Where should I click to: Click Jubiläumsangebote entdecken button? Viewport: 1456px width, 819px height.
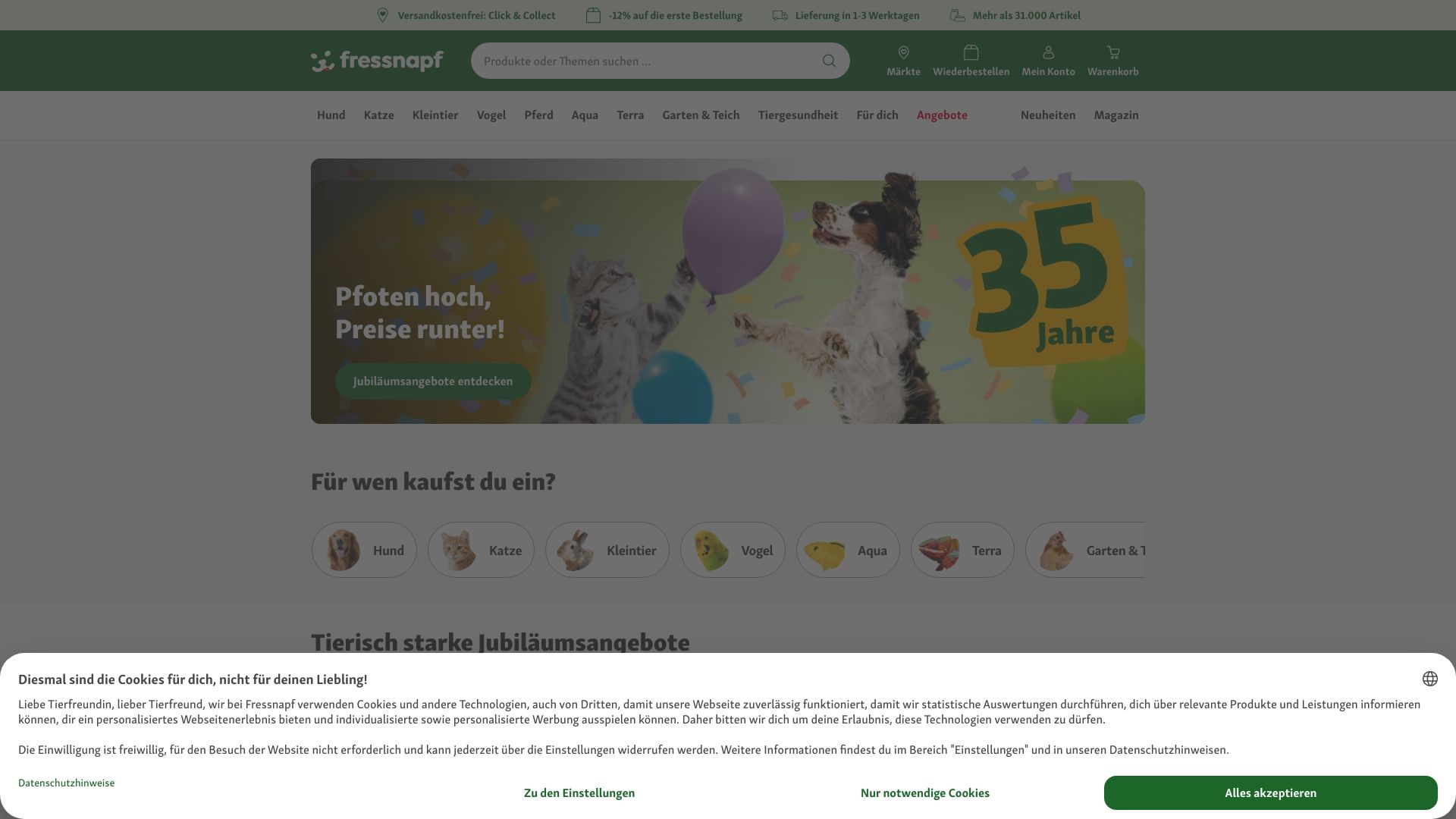click(433, 381)
